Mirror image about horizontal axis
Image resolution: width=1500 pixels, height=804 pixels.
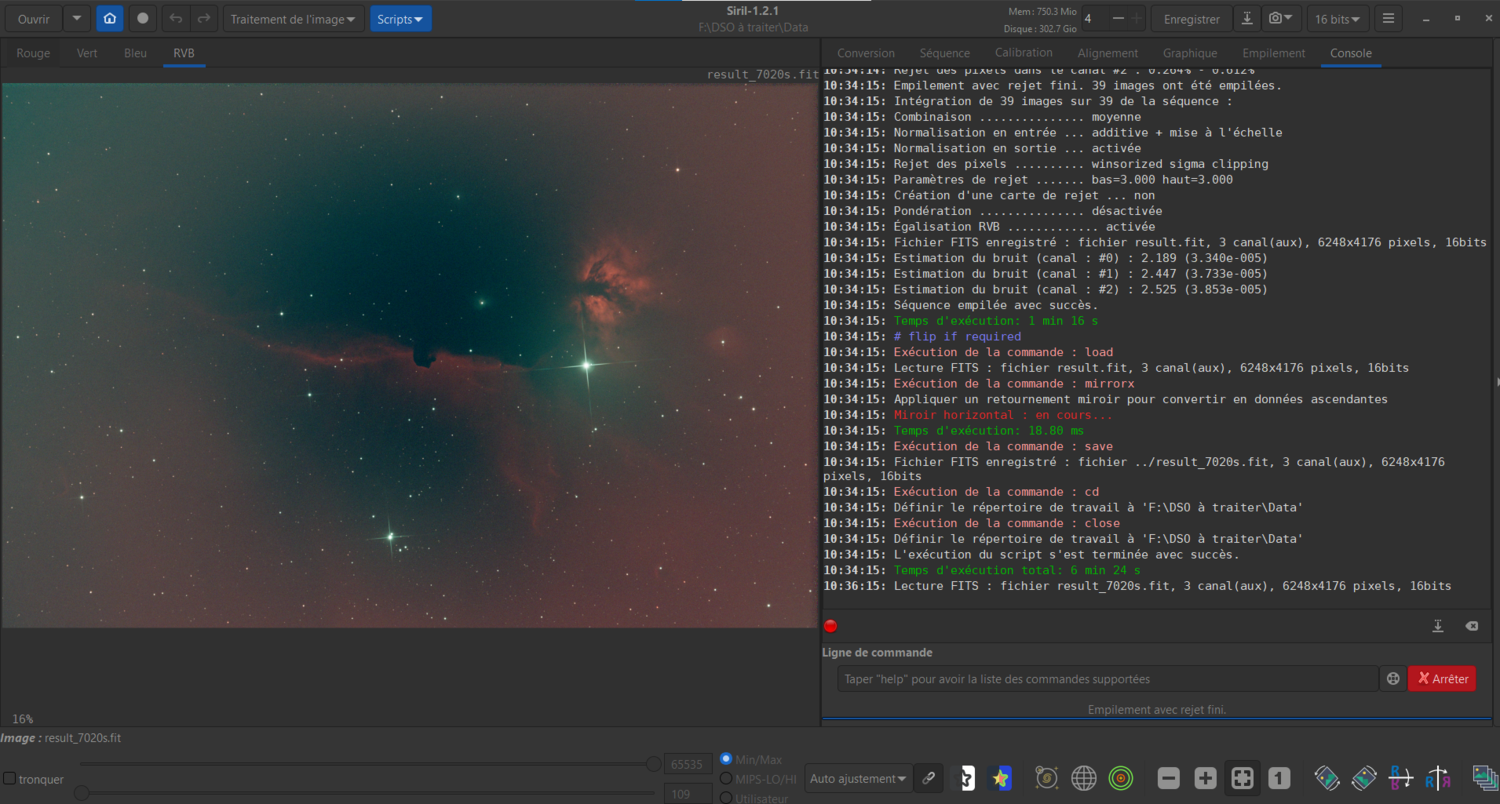(1400, 778)
